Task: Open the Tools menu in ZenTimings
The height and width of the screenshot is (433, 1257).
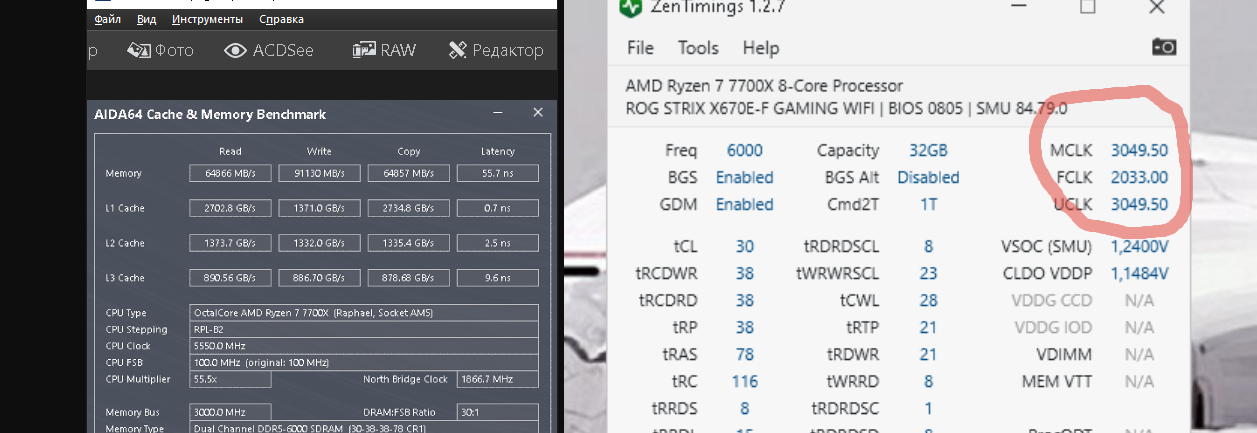Action: pyautogui.click(x=698, y=48)
